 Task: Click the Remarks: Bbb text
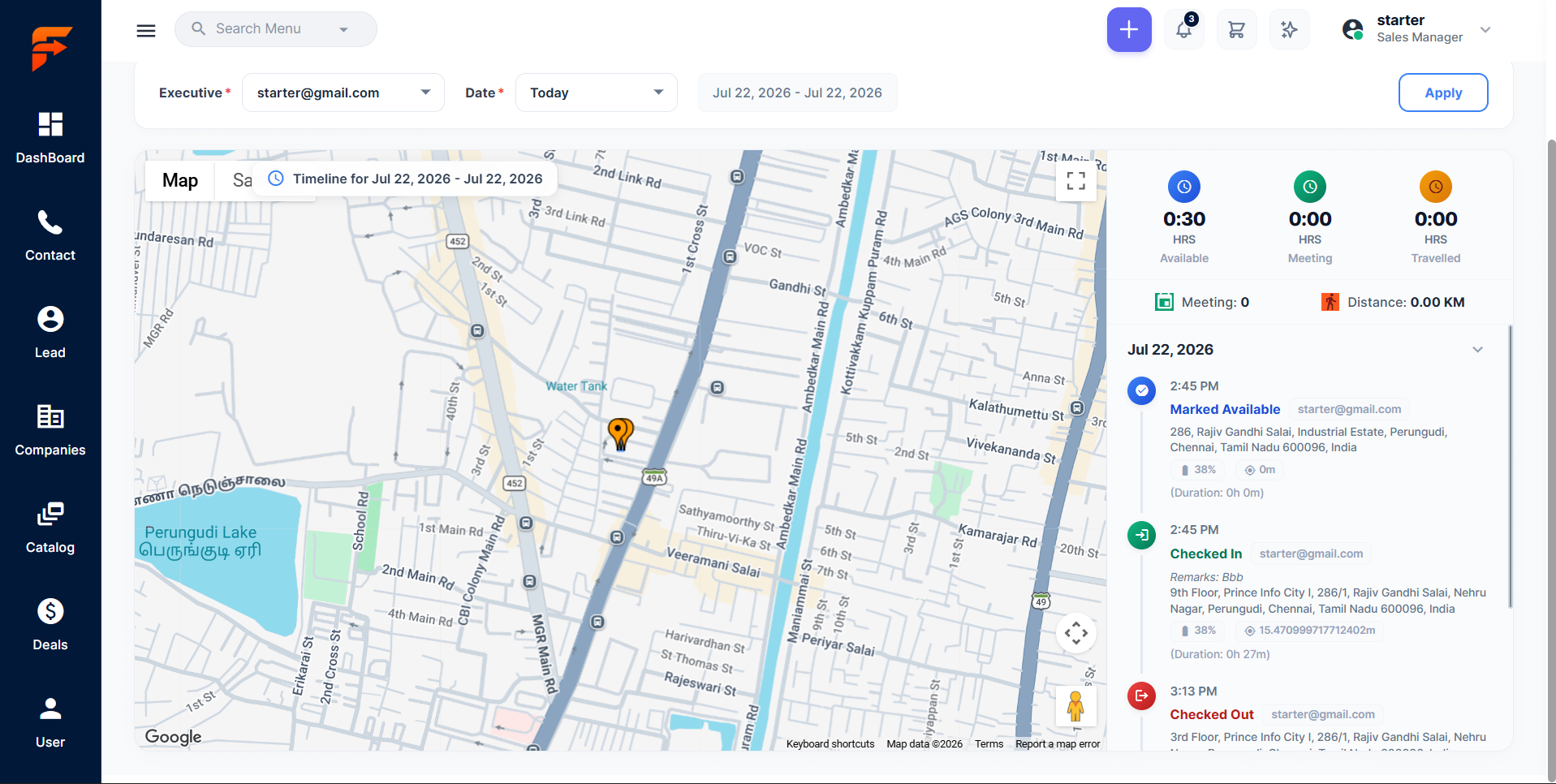pos(1206,577)
